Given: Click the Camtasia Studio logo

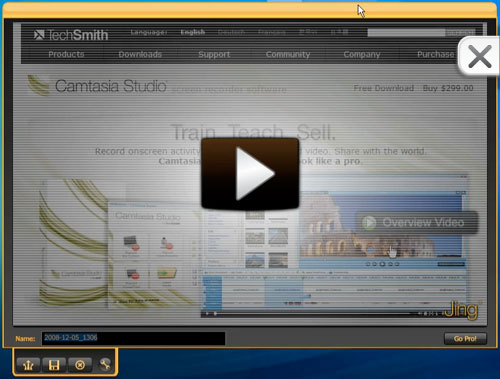Looking at the screenshot, I should click(x=97, y=86).
